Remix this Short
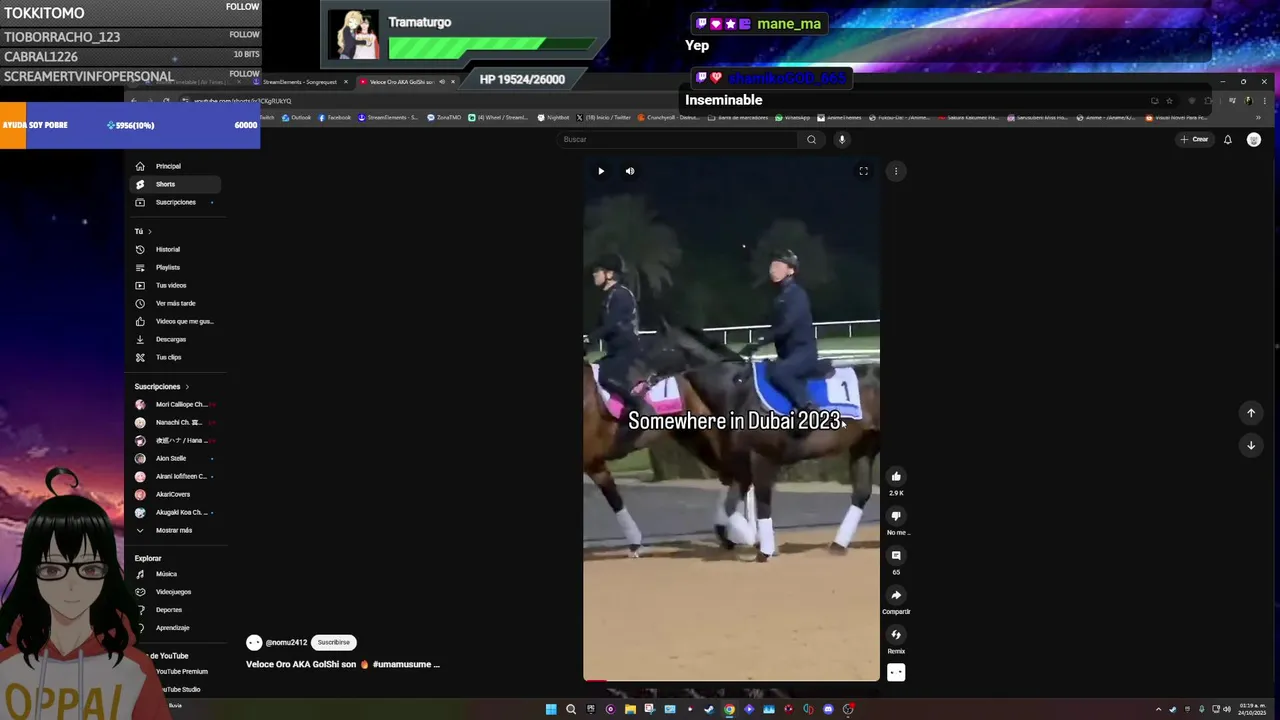Viewport: 1280px width, 720px height. [896, 635]
